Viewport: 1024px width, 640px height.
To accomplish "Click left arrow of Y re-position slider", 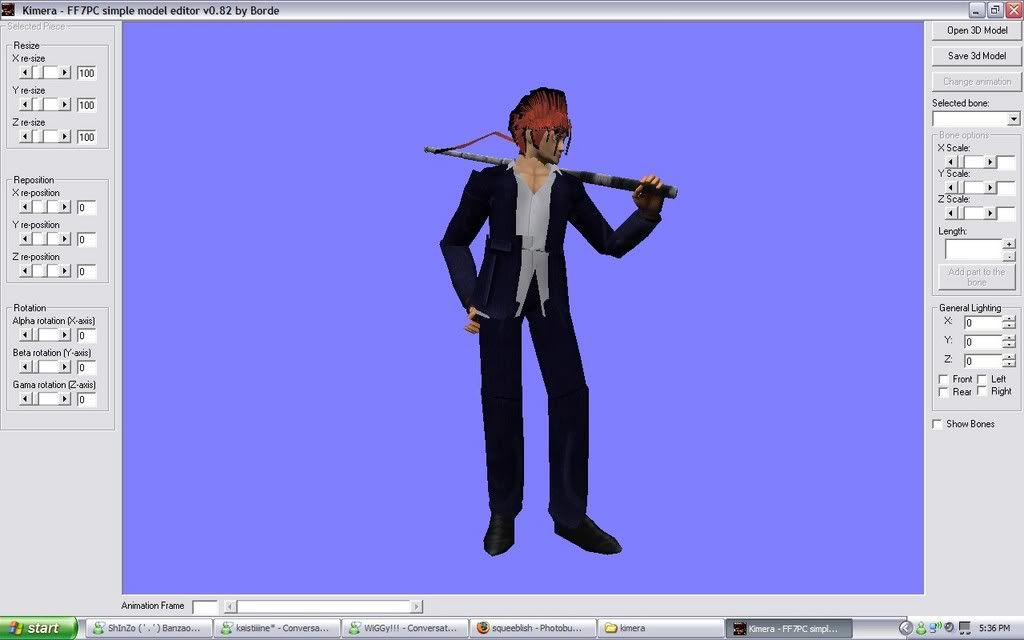I will (25, 239).
